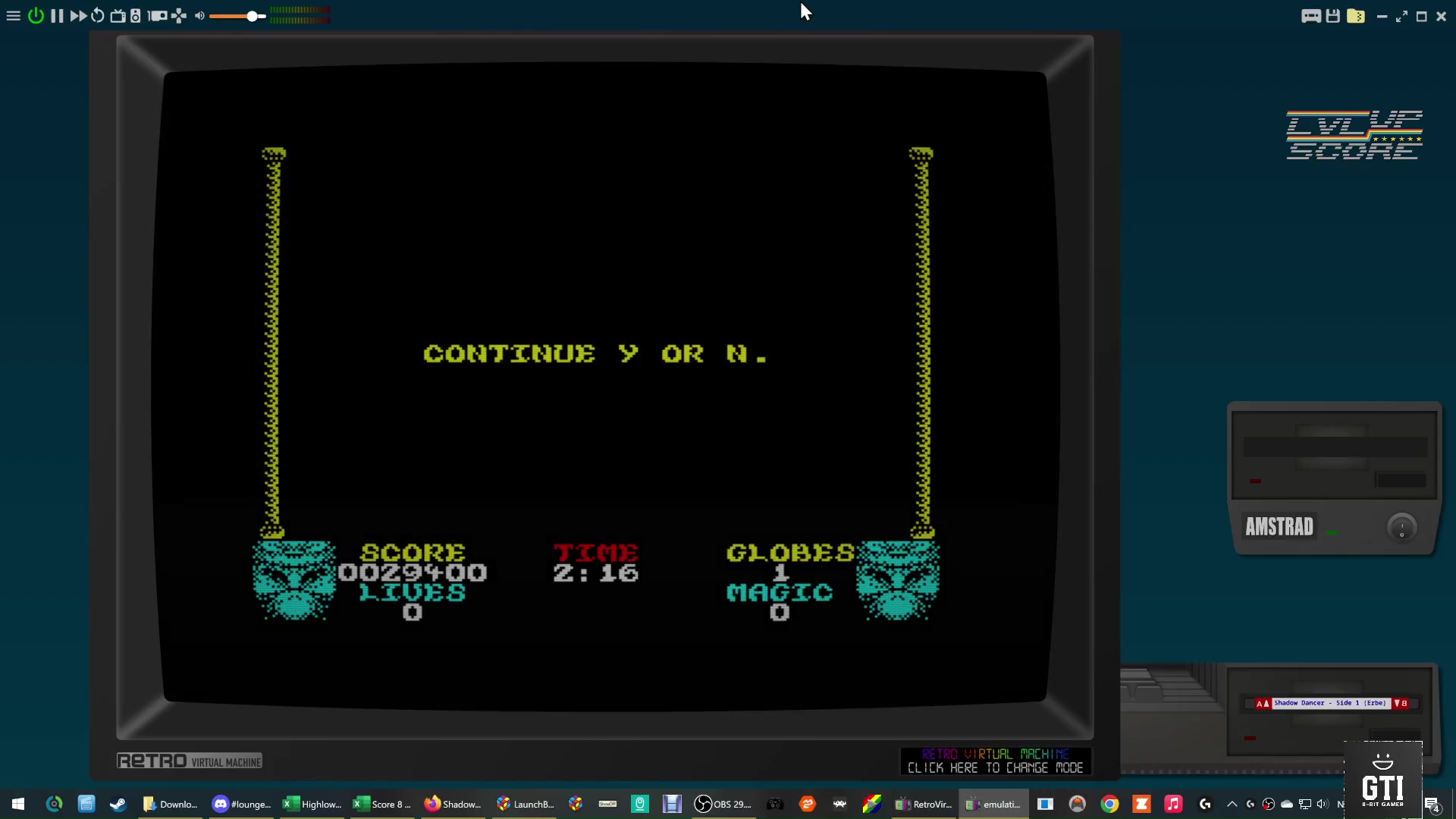Open the speaker sound settings icon
Viewport: 1456px width, 819px height.
click(x=136, y=15)
